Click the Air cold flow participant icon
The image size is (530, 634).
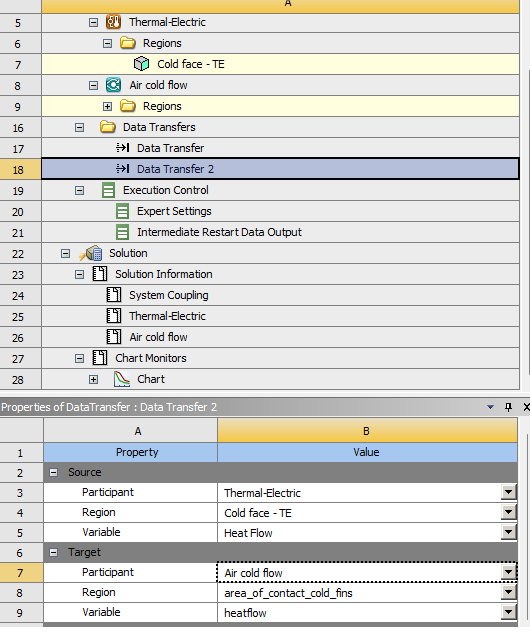point(114,85)
